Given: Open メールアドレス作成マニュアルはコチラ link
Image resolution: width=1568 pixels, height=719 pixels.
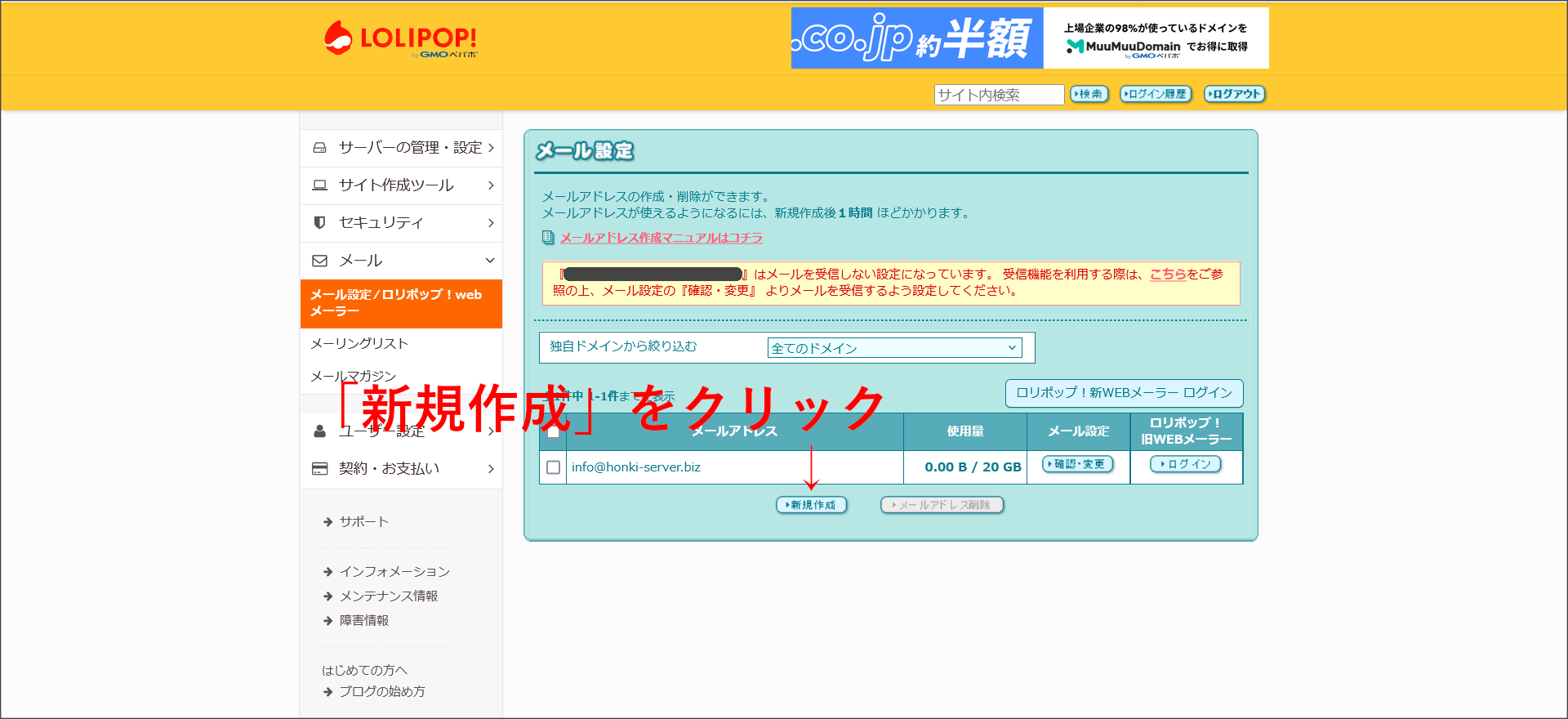Looking at the screenshot, I should pos(661,238).
